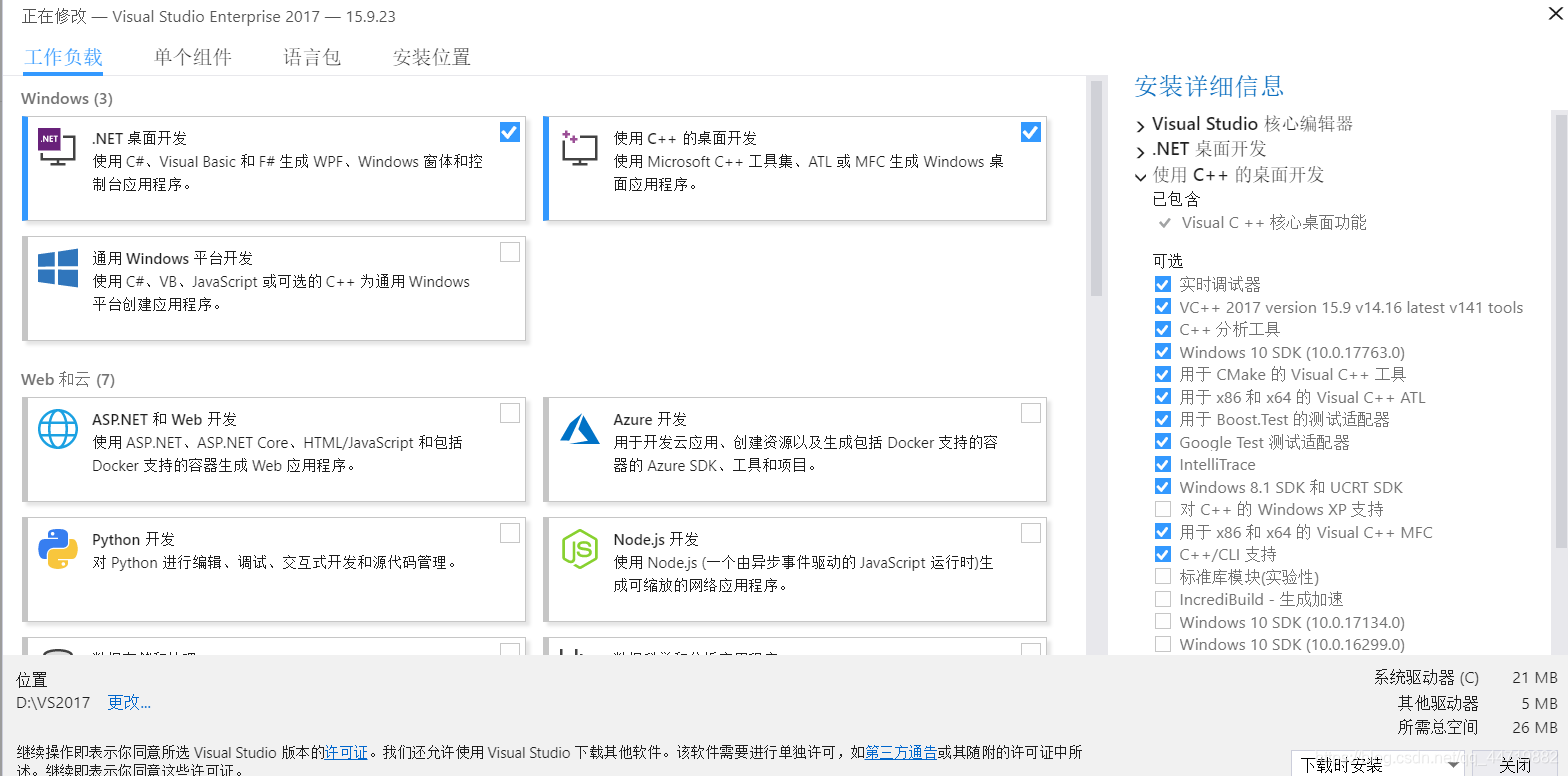Uncheck Visual C++ MFC for x86 and x64
1568x776 pixels.
[1162, 532]
